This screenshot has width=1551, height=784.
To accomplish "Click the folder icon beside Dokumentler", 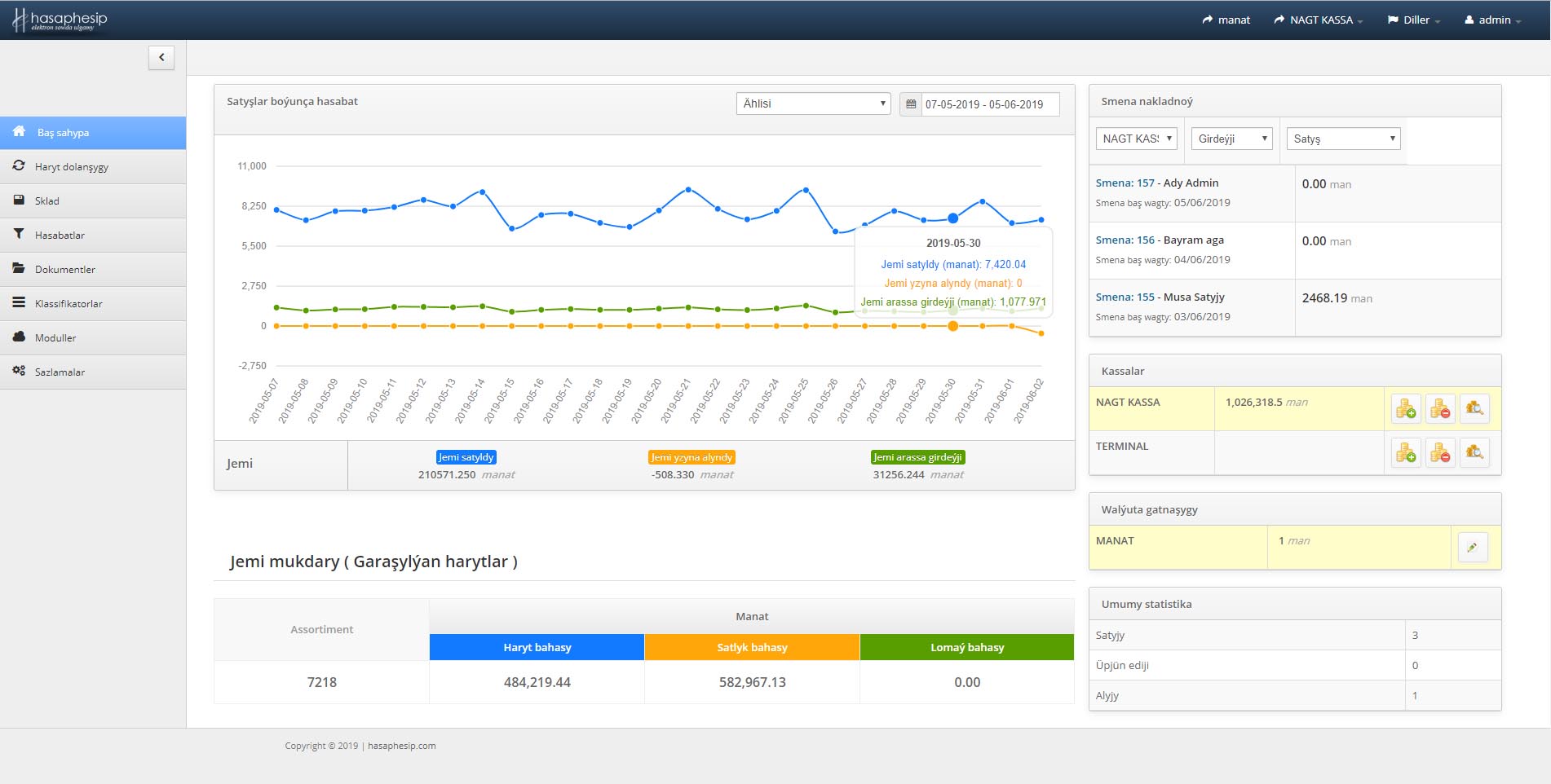I will [19, 268].
